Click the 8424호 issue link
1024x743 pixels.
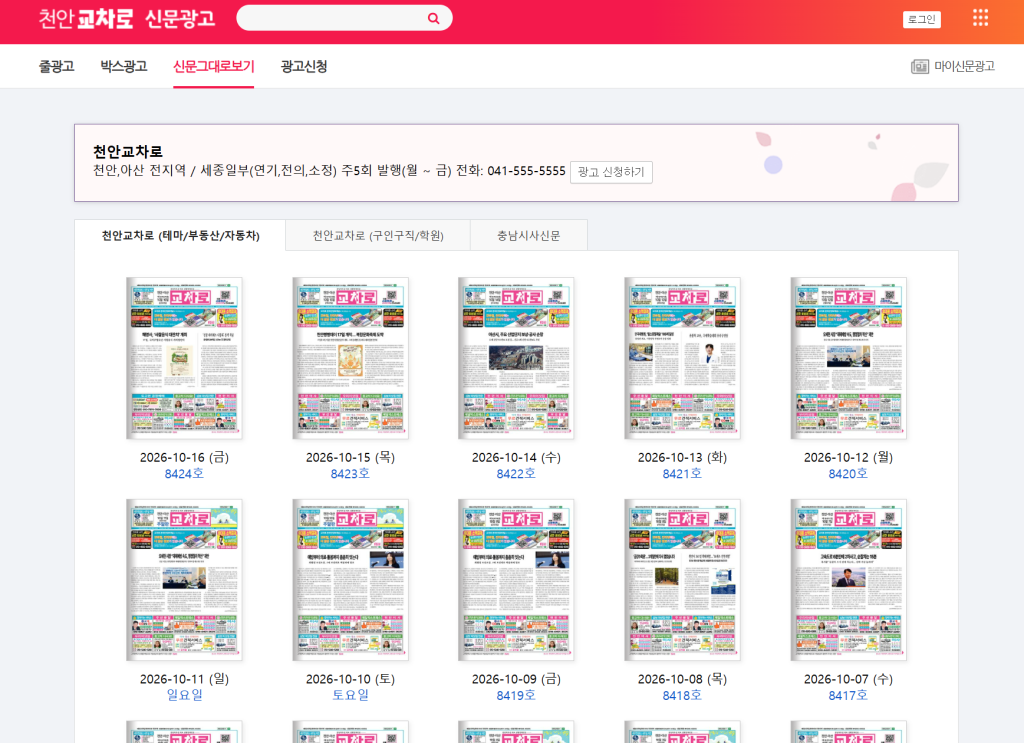pyautogui.click(x=184, y=473)
